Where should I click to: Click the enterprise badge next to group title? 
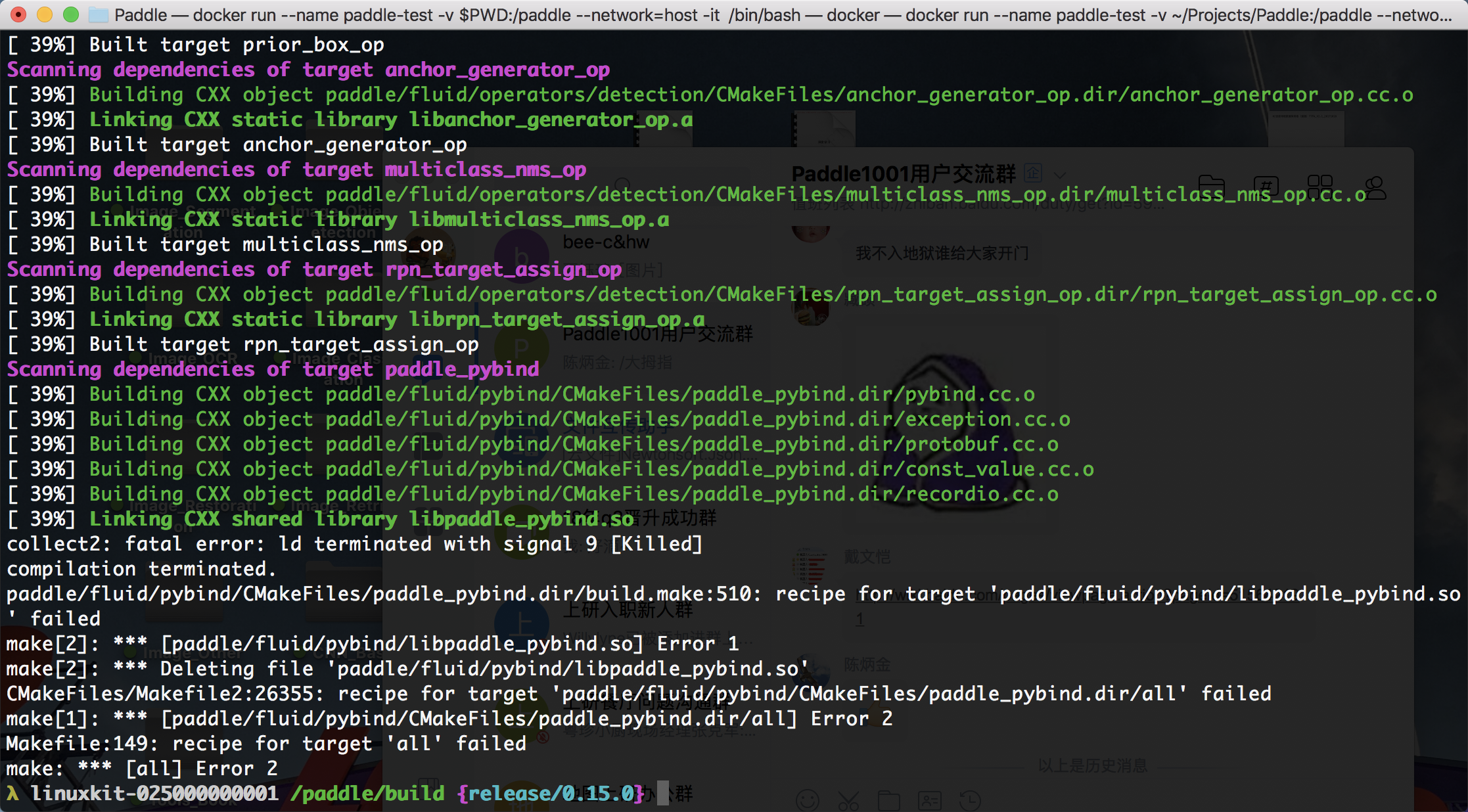tap(1034, 173)
